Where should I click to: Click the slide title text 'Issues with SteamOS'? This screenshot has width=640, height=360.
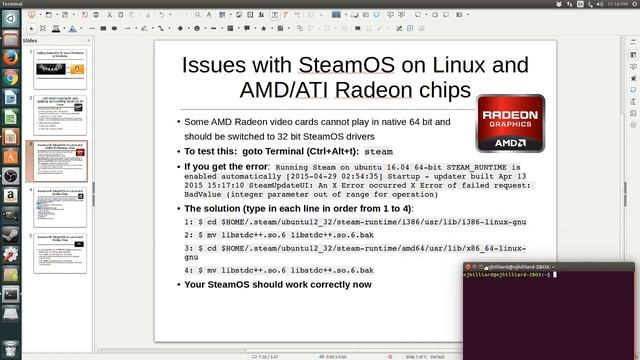coord(288,65)
